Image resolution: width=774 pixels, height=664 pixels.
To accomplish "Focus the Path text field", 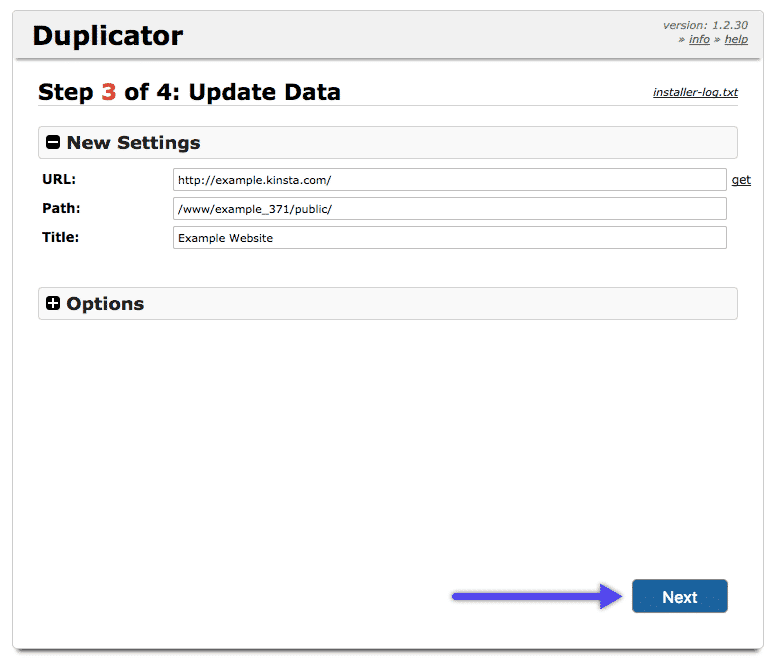I will pyautogui.click(x=449, y=209).
